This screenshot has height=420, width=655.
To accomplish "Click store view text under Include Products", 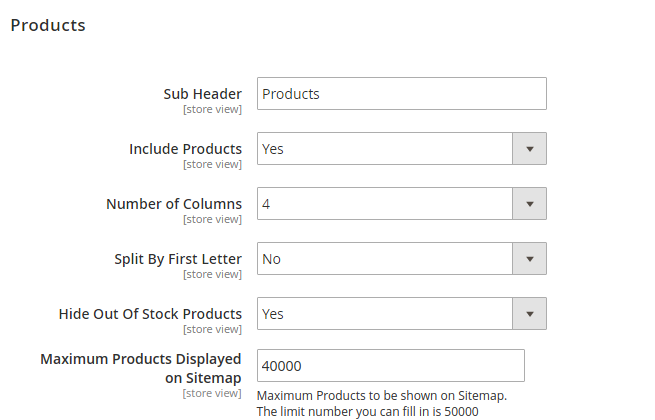I will pos(212,164).
